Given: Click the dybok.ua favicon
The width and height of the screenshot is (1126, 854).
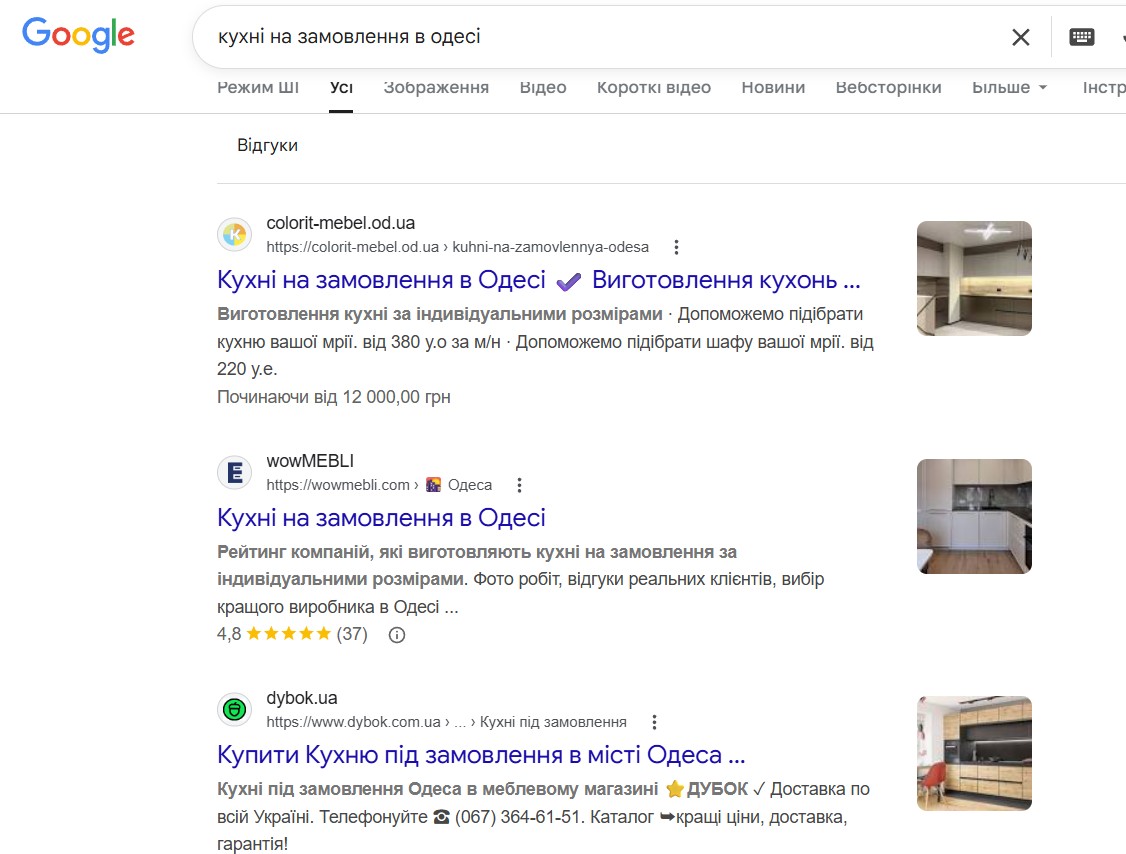Looking at the screenshot, I should click(235, 710).
